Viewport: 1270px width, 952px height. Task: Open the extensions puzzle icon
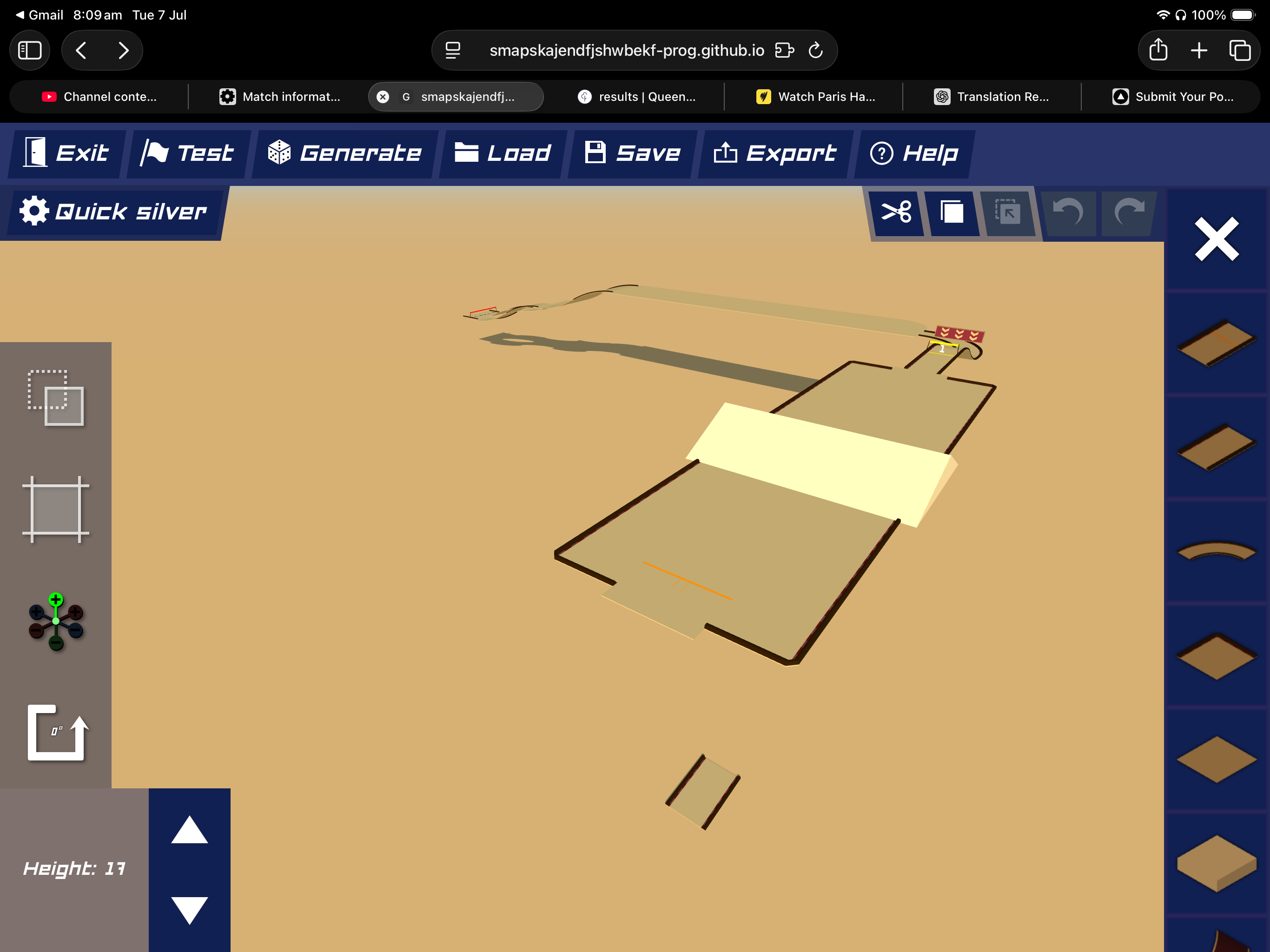(x=784, y=51)
